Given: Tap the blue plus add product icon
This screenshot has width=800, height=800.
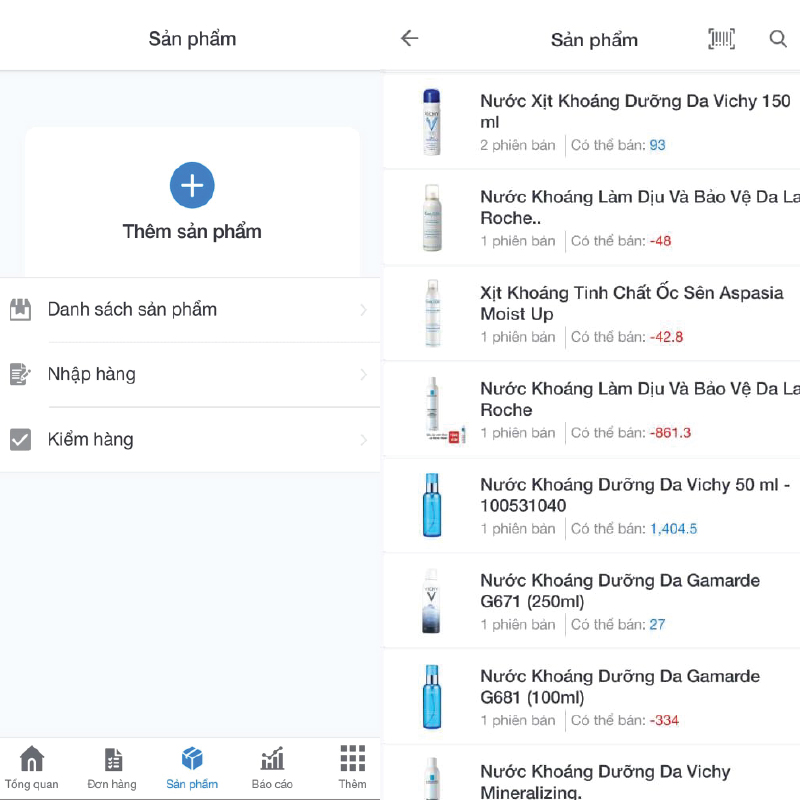Looking at the screenshot, I should pos(192,185).
